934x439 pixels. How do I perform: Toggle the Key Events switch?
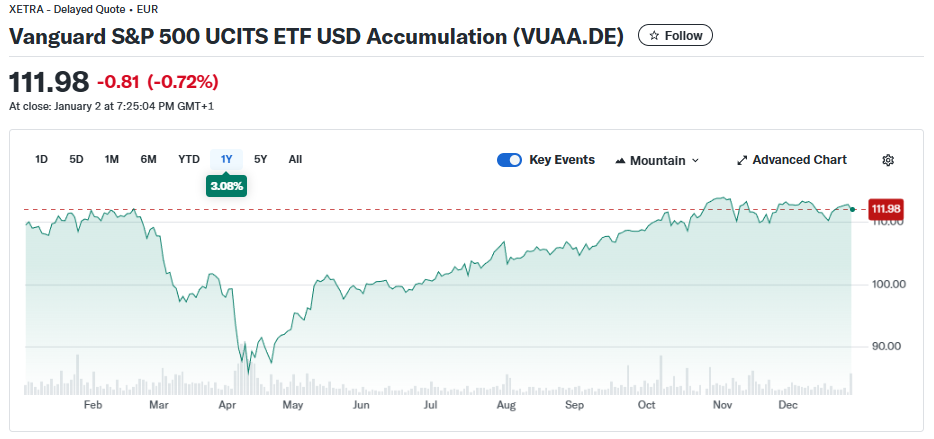(x=510, y=160)
